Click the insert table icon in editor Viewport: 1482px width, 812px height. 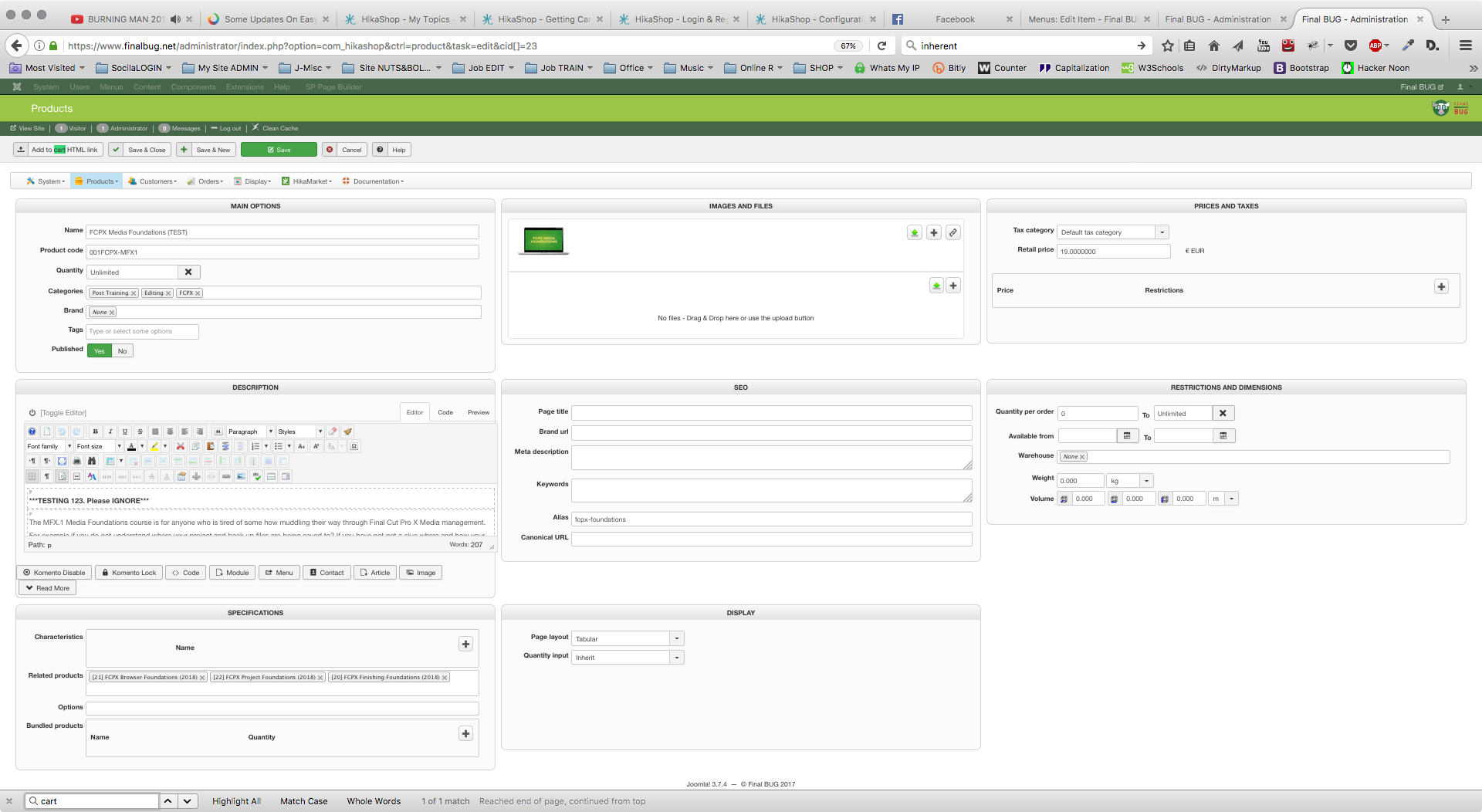tap(110, 461)
